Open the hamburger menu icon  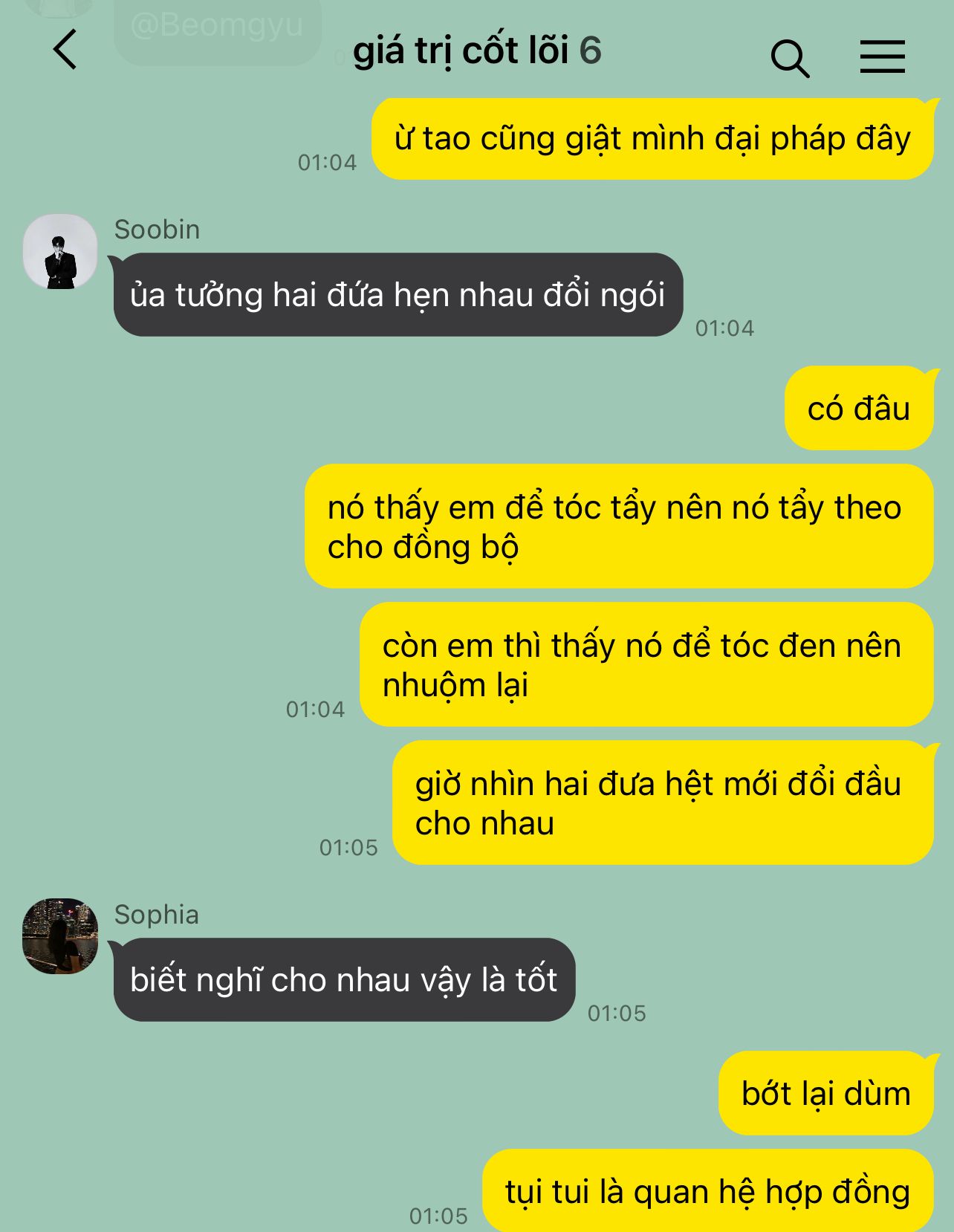[x=882, y=56]
